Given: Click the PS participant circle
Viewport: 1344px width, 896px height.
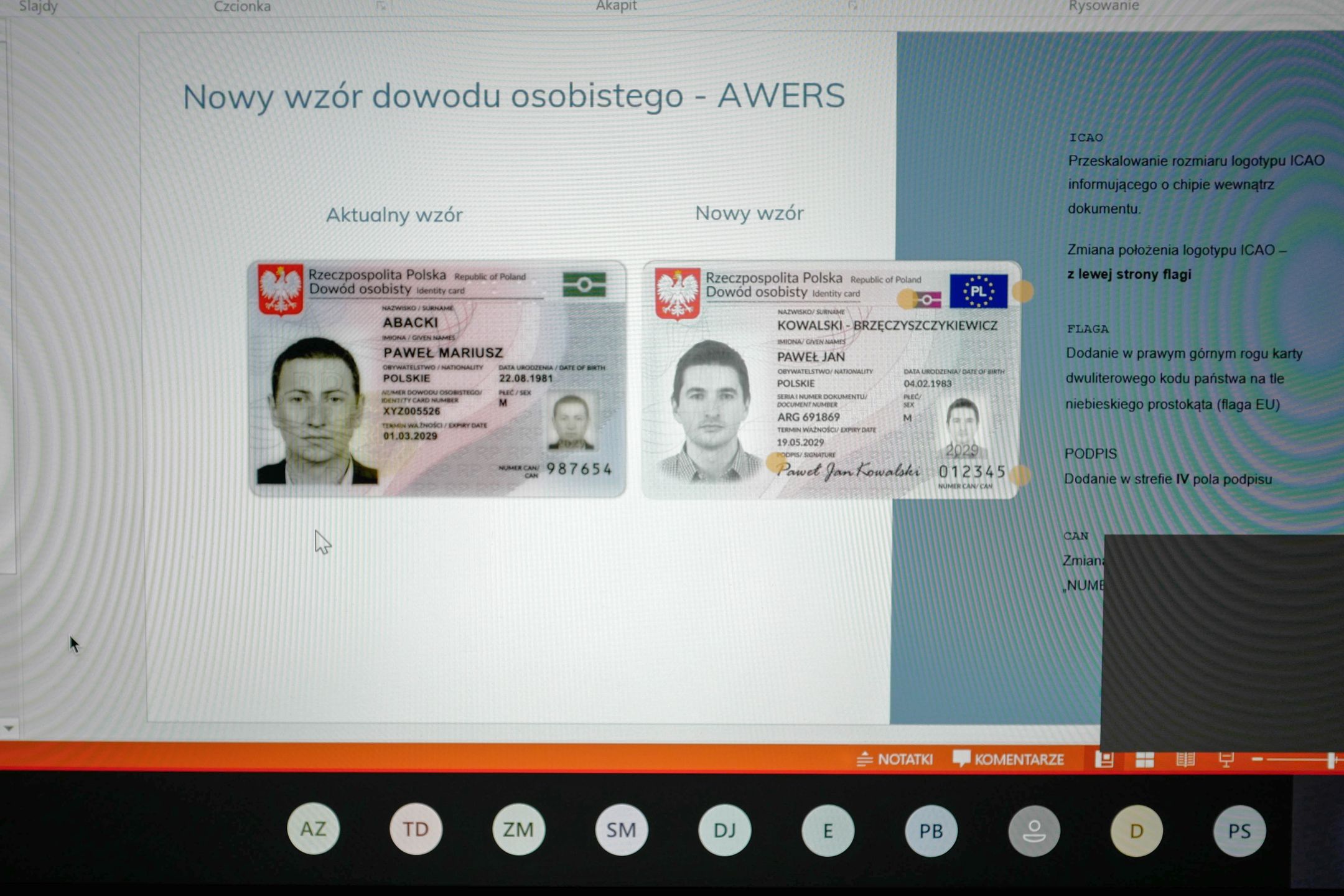Looking at the screenshot, I should pyautogui.click(x=1239, y=829).
